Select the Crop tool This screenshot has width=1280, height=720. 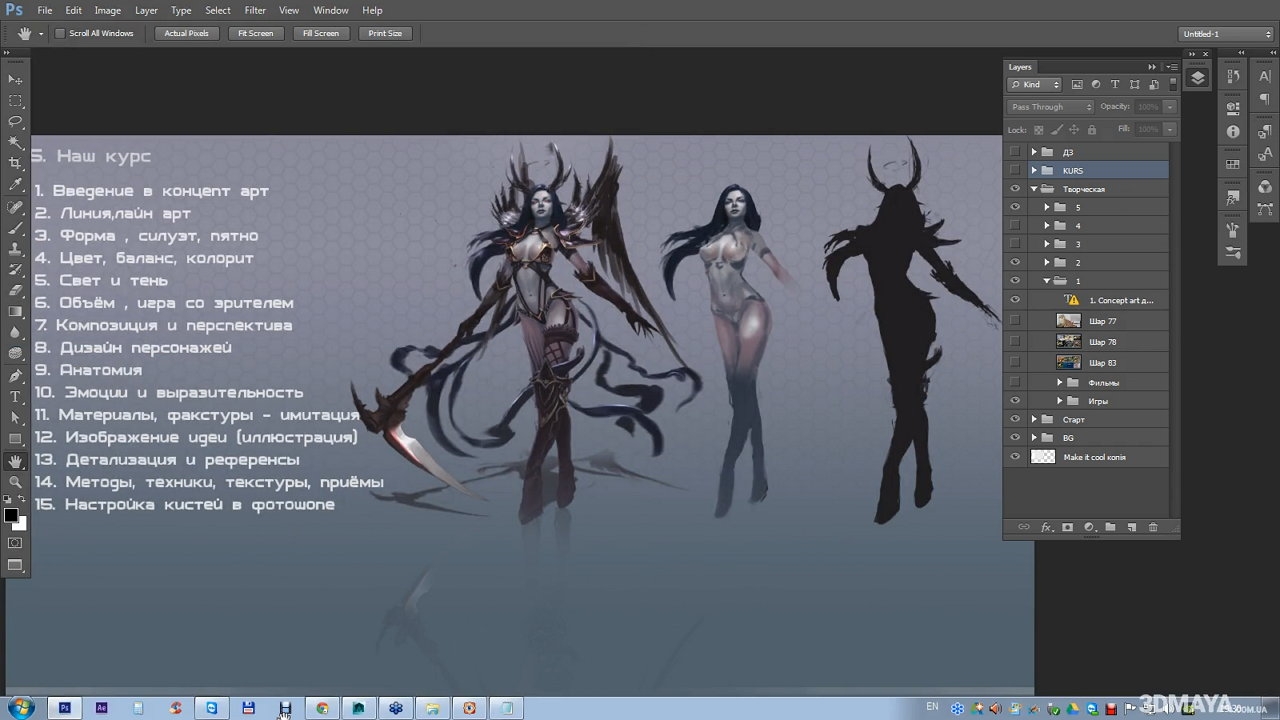point(15,163)
